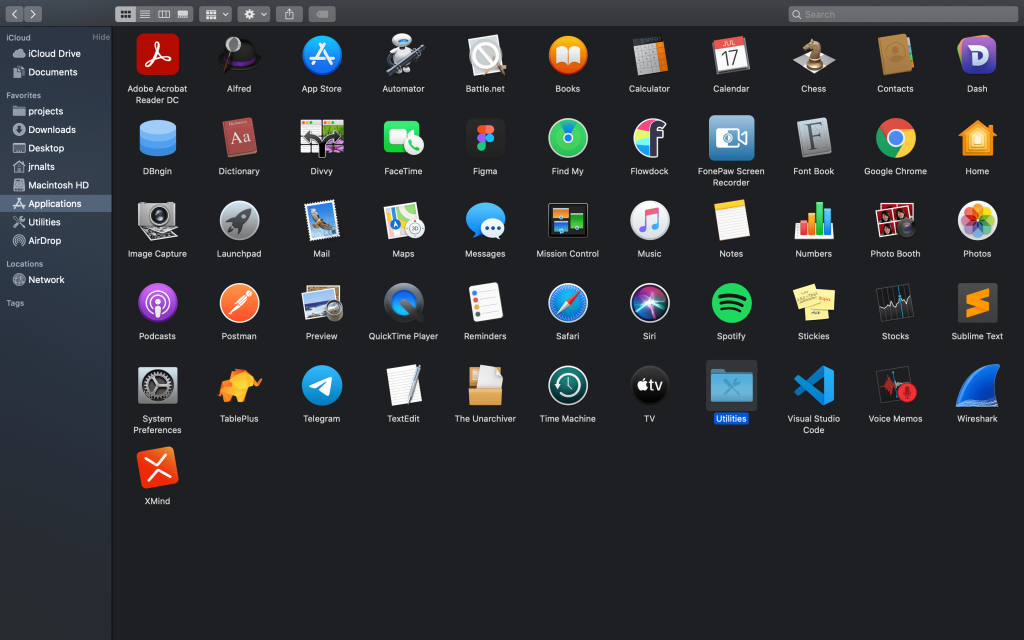The height and width of the screenshot is (640, 1024).
Task: Click the Telegram app icon
Action: tap(321, 386)
